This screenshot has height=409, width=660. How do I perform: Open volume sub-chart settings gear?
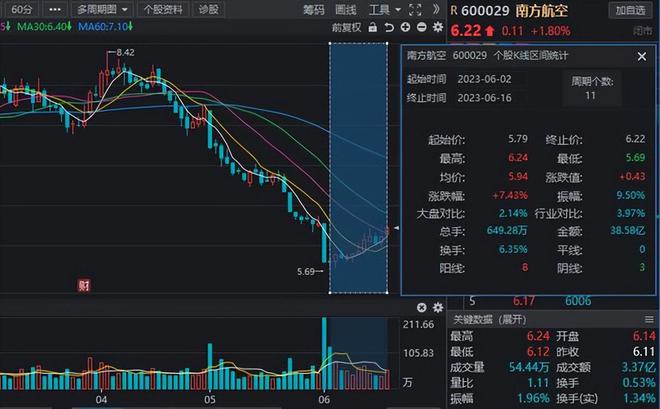tap(438, 308)
